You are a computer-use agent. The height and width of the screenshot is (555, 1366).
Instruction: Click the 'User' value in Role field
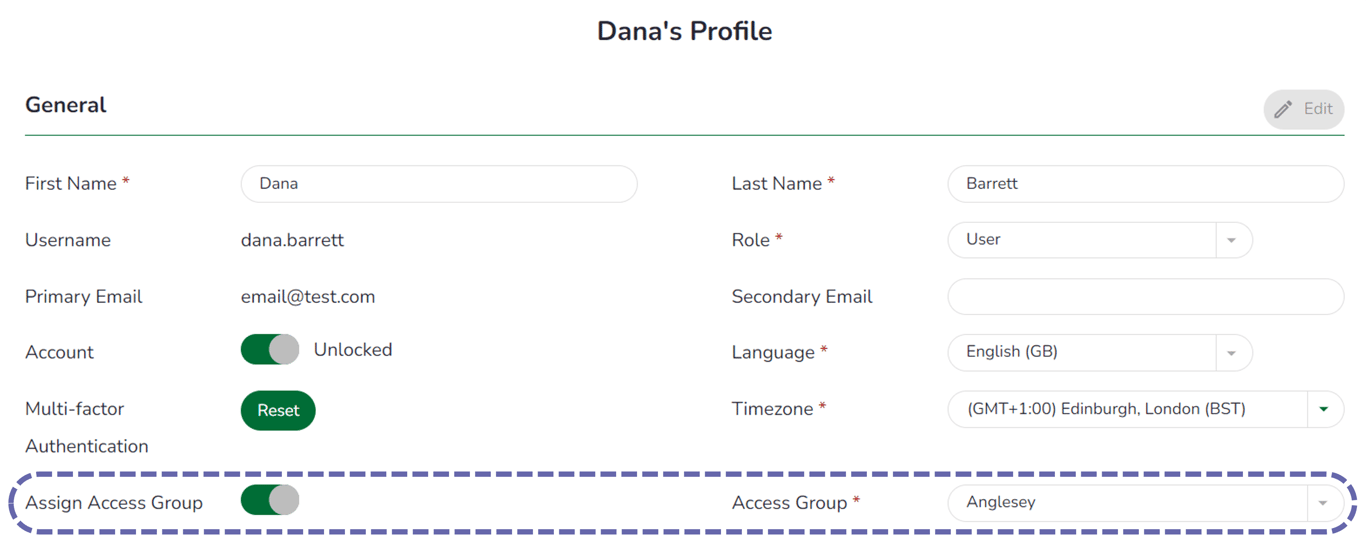983,240
